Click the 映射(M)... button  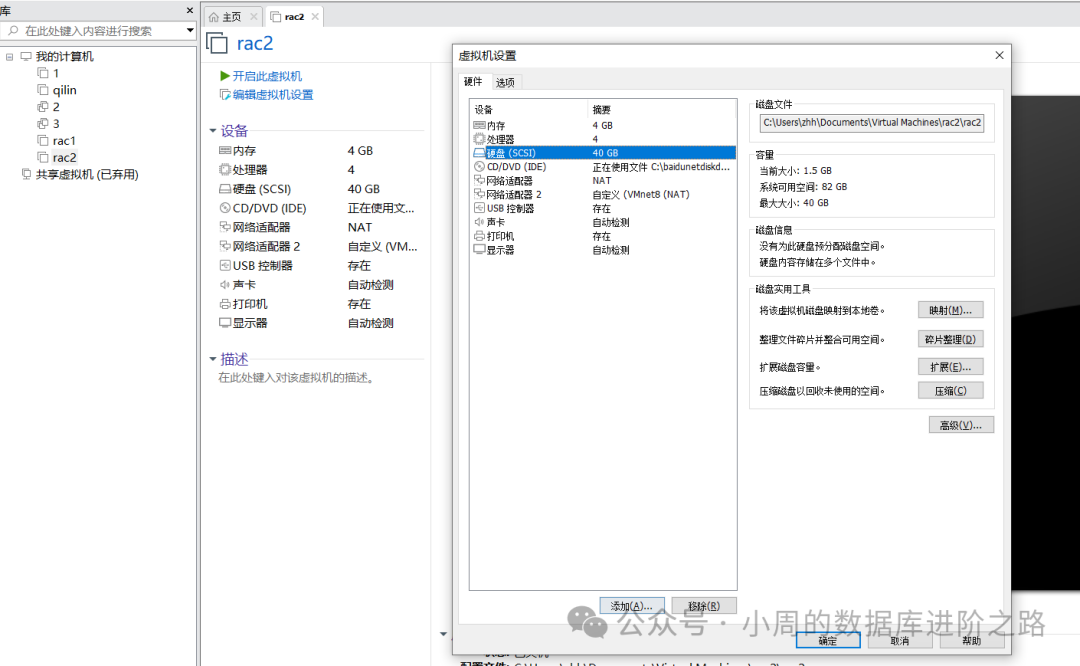click(951, 310)
